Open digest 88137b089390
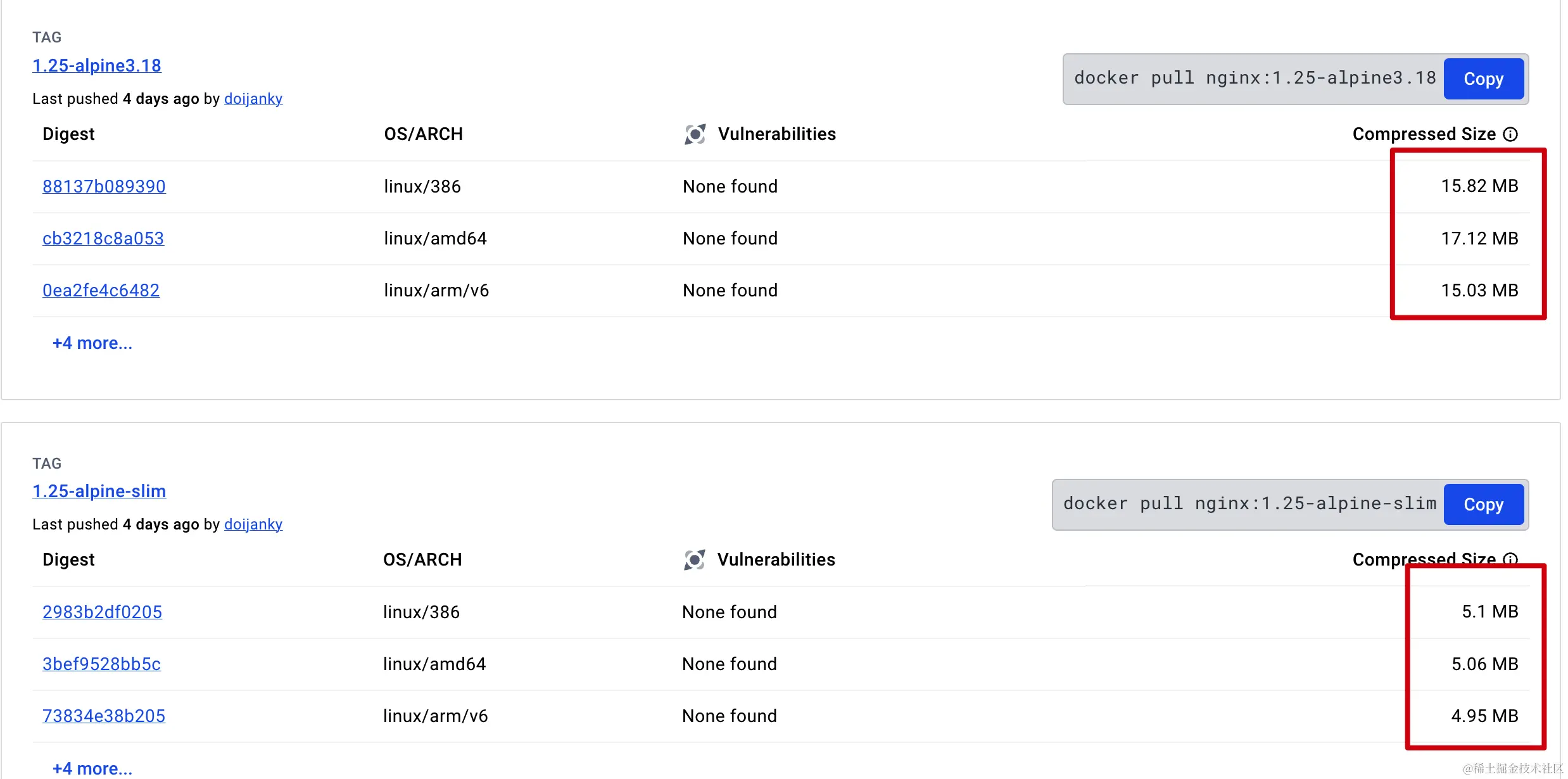The height and width of the screenshot is (779, 1568). (104, 186)
